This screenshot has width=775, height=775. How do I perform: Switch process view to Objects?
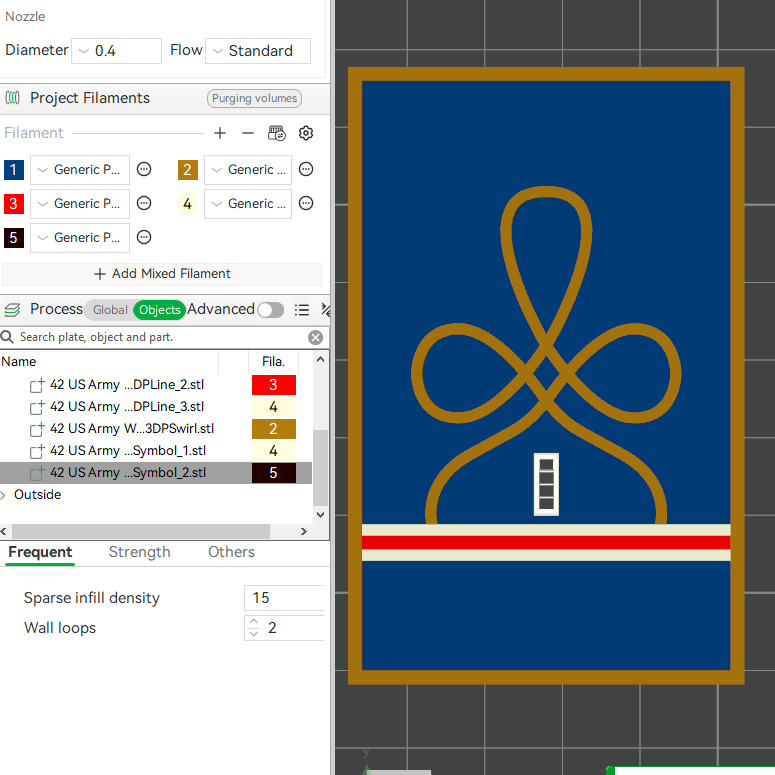pyautogui.click(x=159, y=310)
